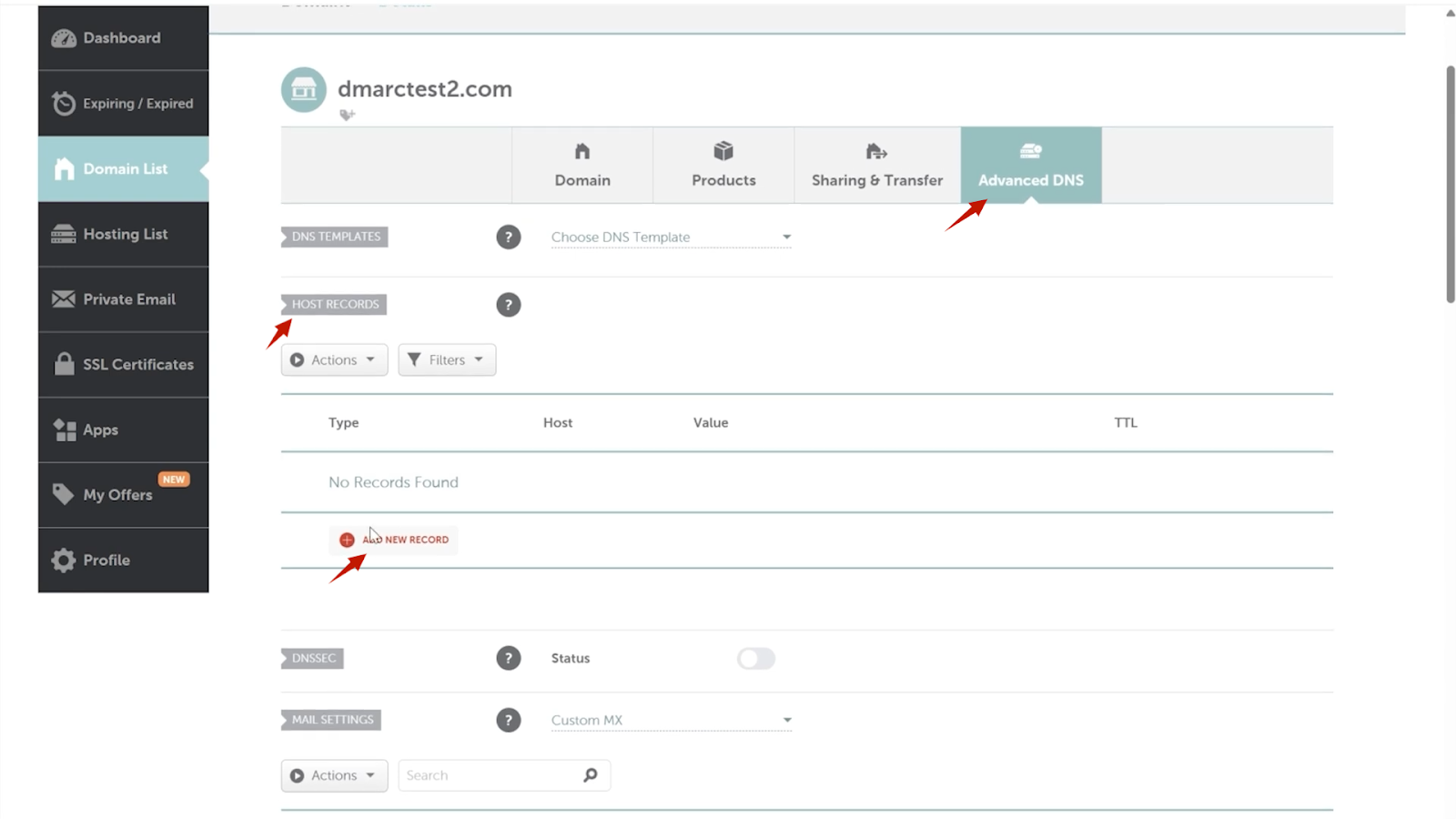1456x819 pixels.
Task: Open Host Records Actions dropdown
Action: point(334,360)
